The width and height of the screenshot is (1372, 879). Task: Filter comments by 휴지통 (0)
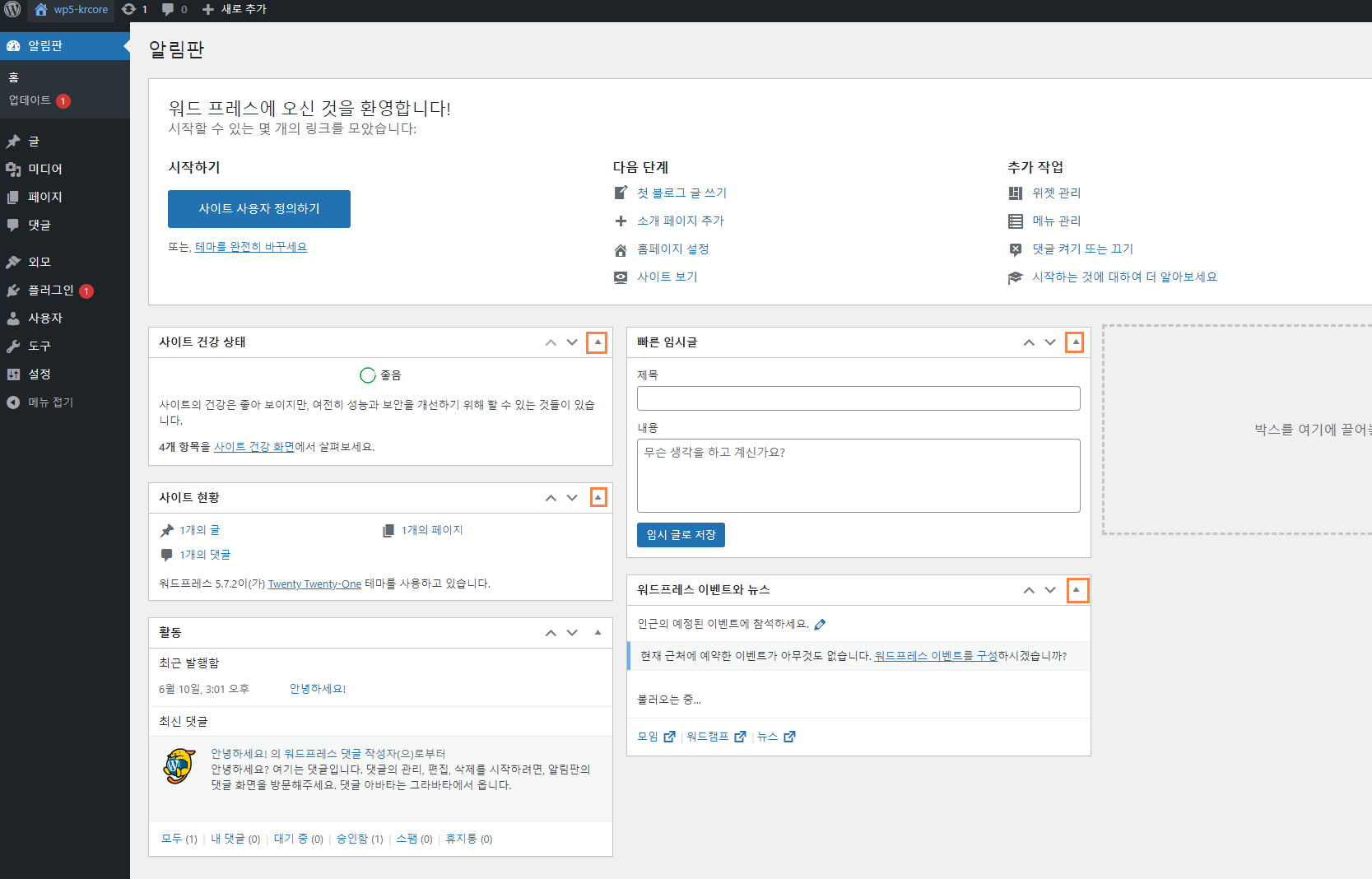tap(469, 839)
